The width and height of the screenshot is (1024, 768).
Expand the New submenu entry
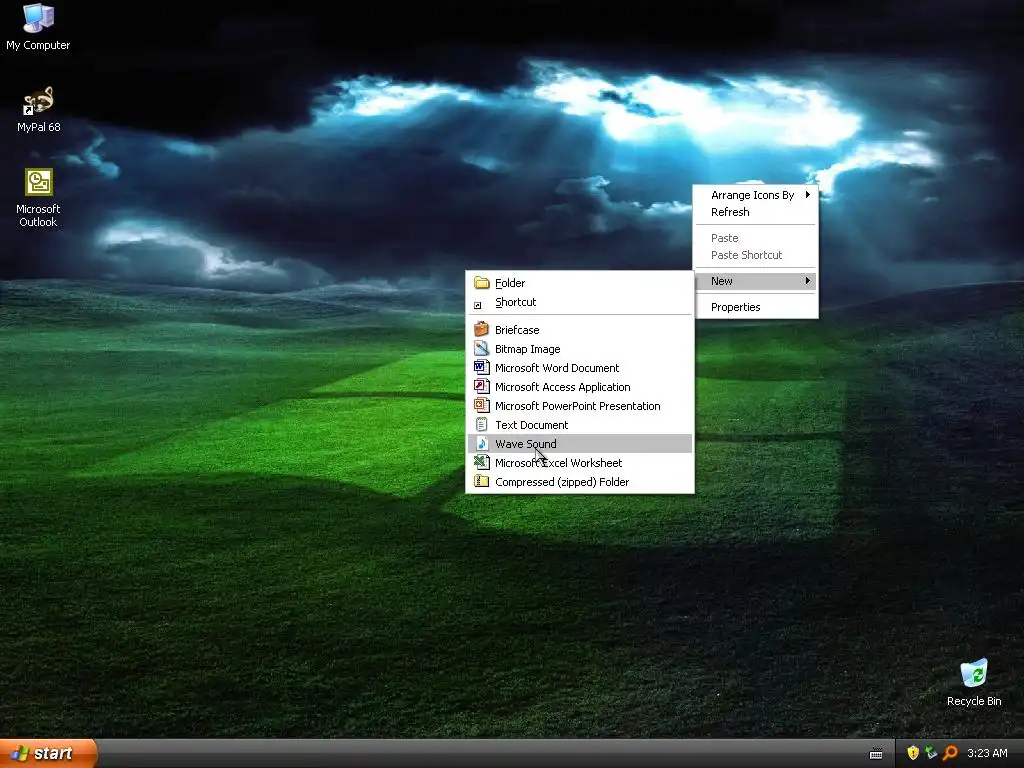pyautogui.click(x=756, y=281)
